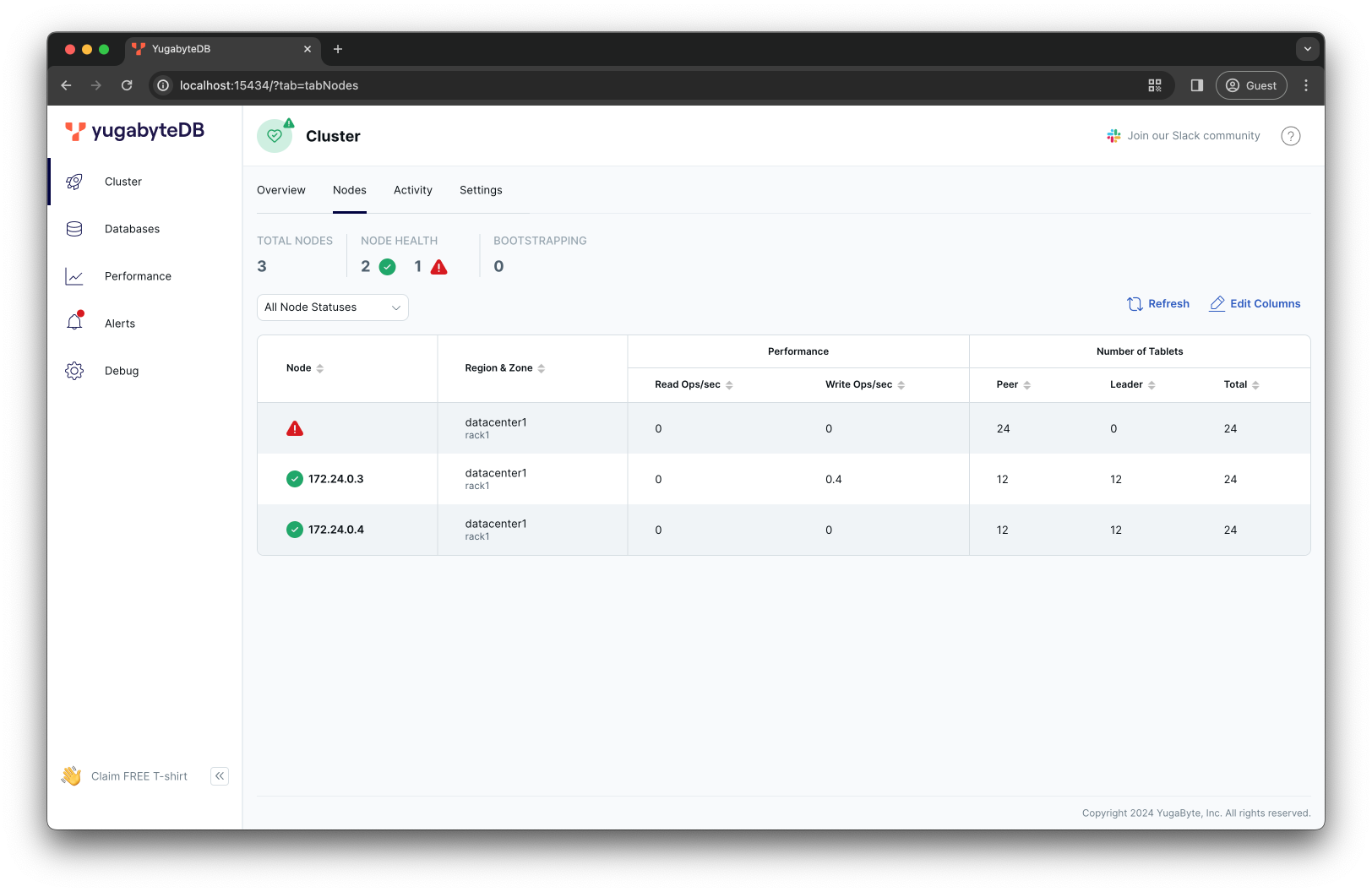The height and width of the screenshot is (892, 1372).
Task: Click the Performance chart icon
Action: pos(74,276)
